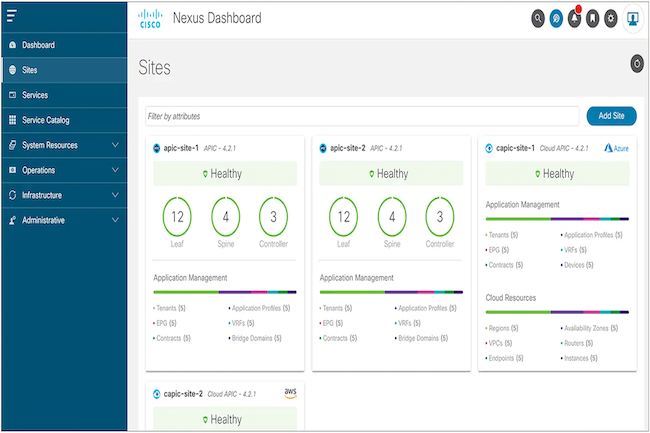Collapse the sidebar with the hamburger icon
Viewport: 650px width, 433px height.
pos(11,16)
